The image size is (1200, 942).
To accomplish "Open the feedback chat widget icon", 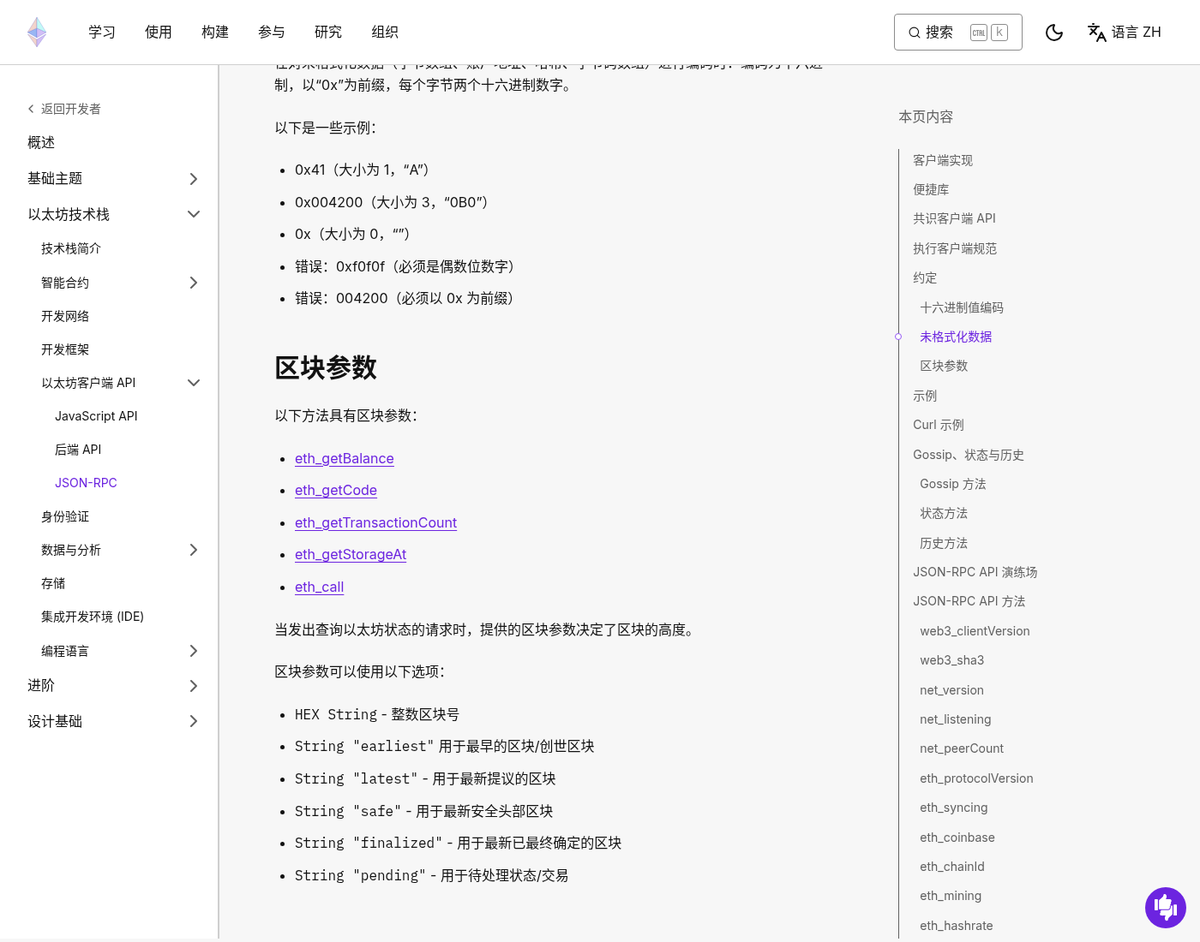I will [x=1165, y=908].
